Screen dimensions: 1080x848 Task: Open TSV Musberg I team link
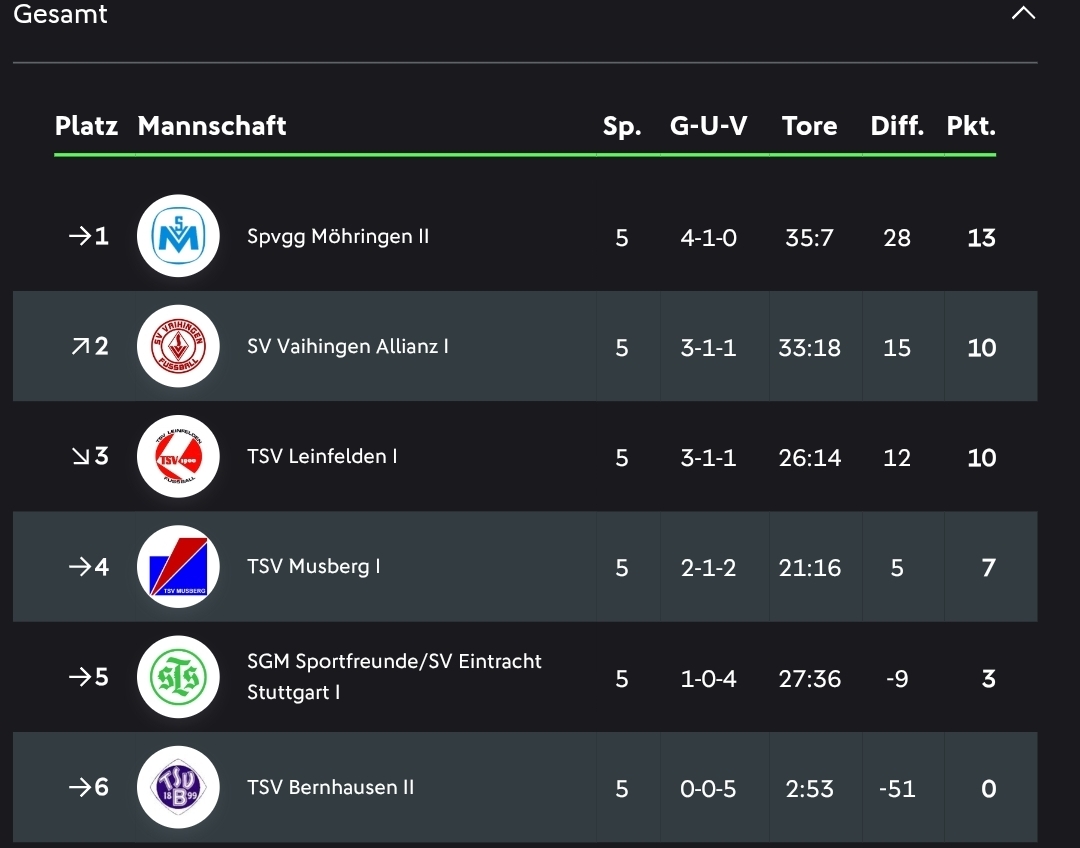coord(313,567)
